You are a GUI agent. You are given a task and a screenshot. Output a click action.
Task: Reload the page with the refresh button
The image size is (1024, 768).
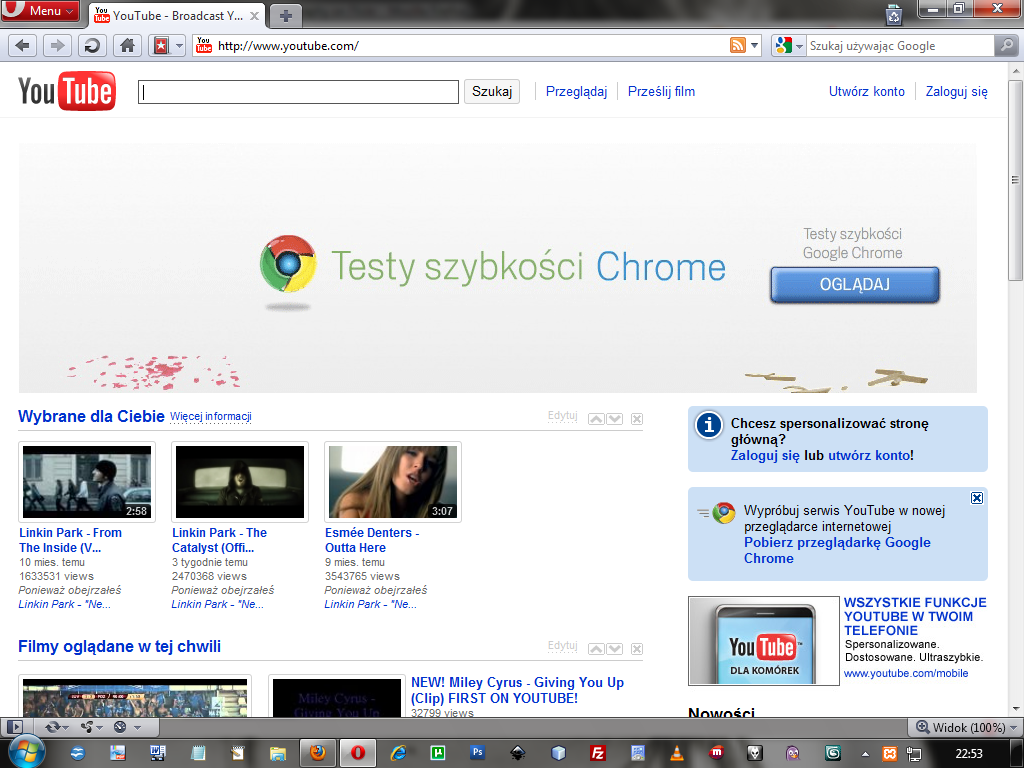[x=92, y=46]
